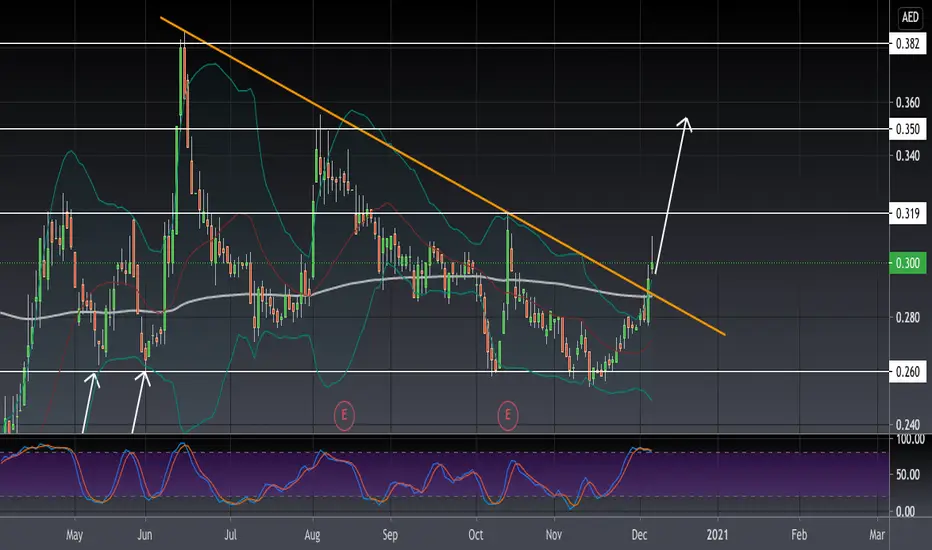
Task: Click the Jul label on time axis
Action: 231,535
